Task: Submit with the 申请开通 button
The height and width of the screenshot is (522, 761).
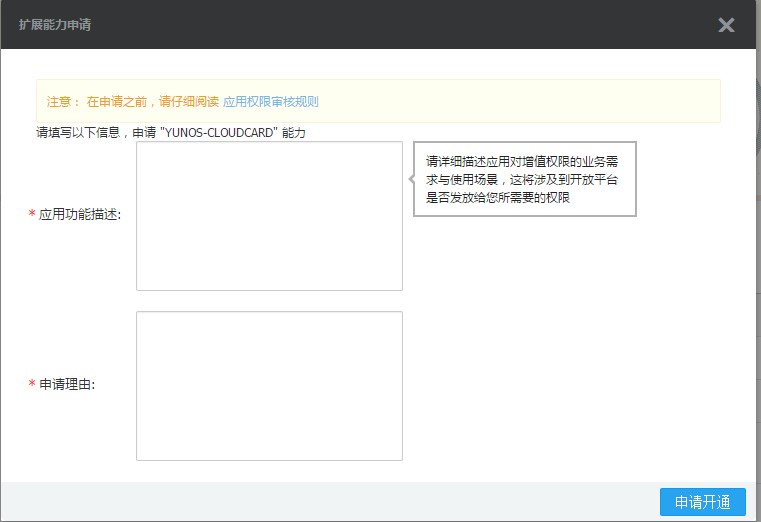Action: tap(702, 502)
